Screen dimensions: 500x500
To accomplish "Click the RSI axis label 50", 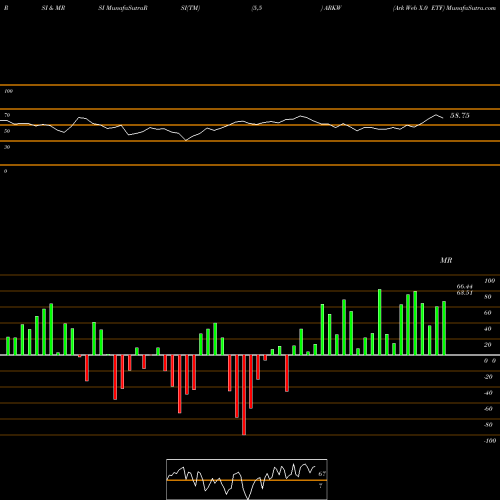I will [7, 131].
